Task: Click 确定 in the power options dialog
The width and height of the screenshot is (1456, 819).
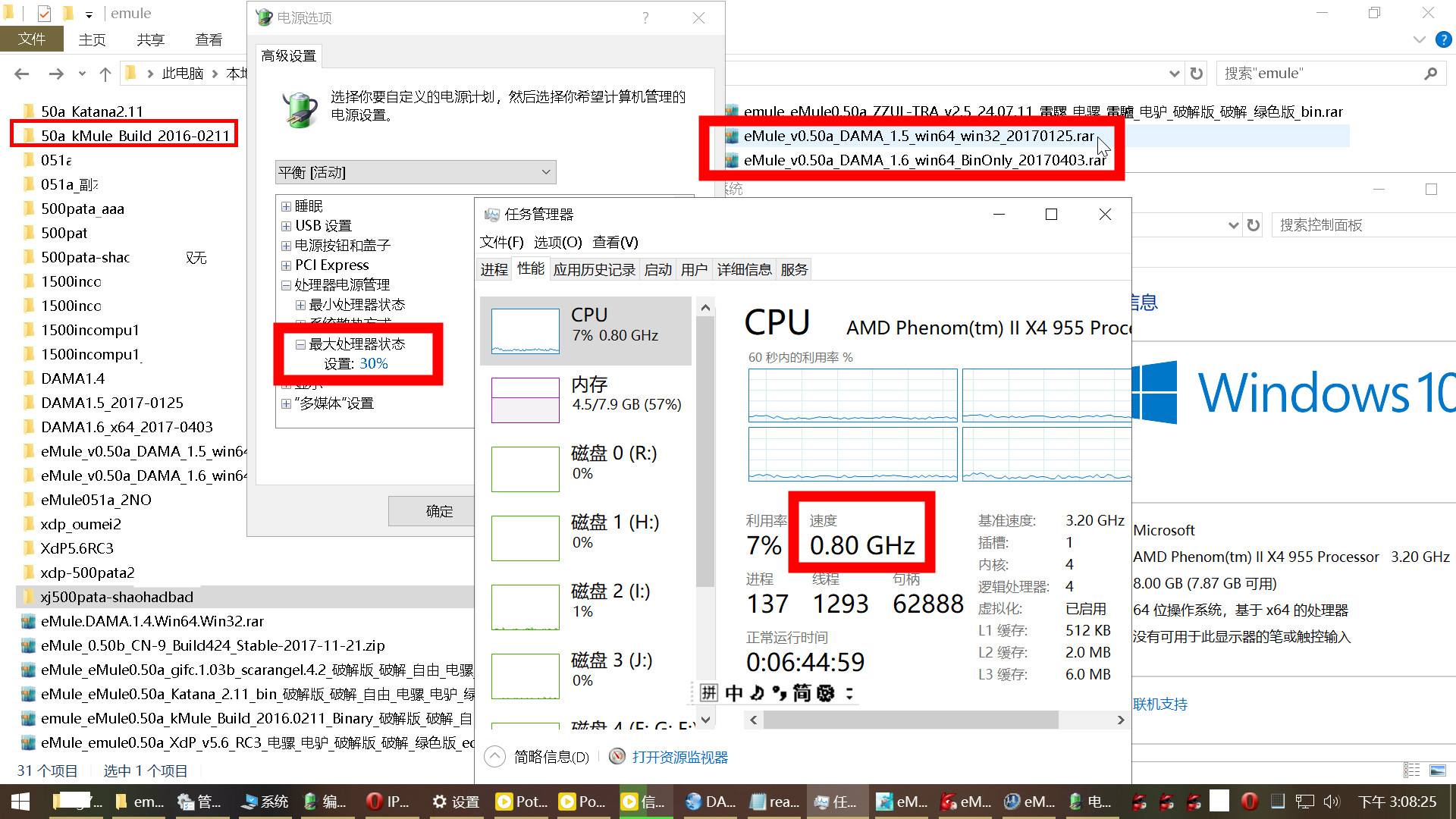Action: tap(438, 511)
